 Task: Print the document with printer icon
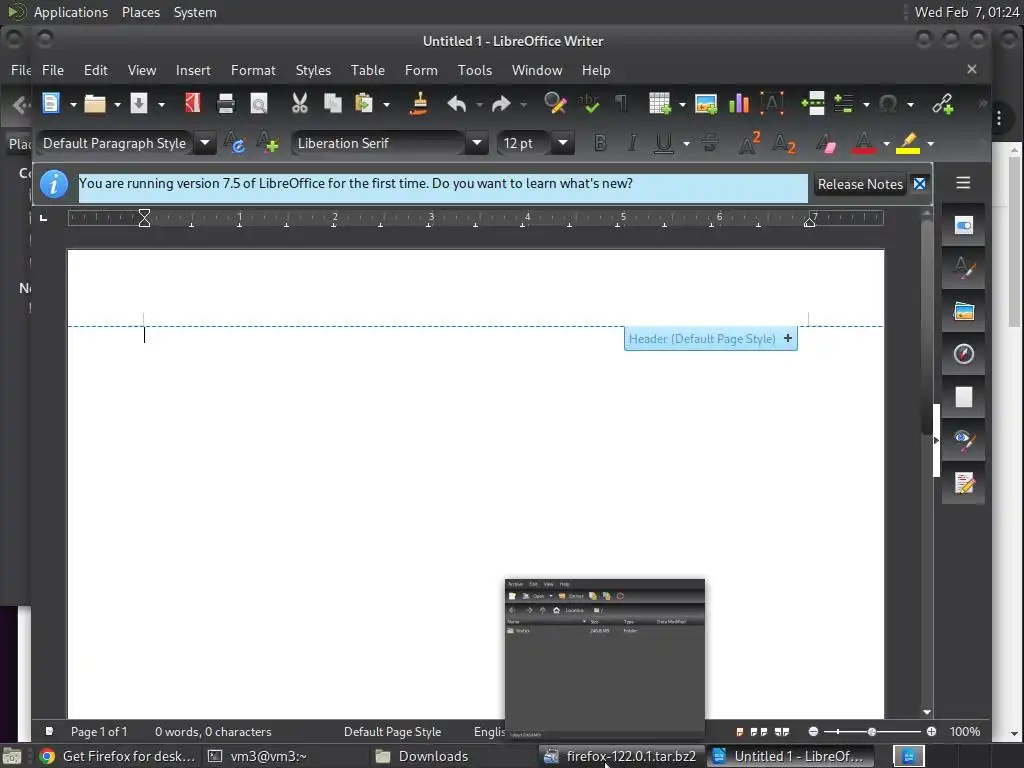[x=226, y=103]
